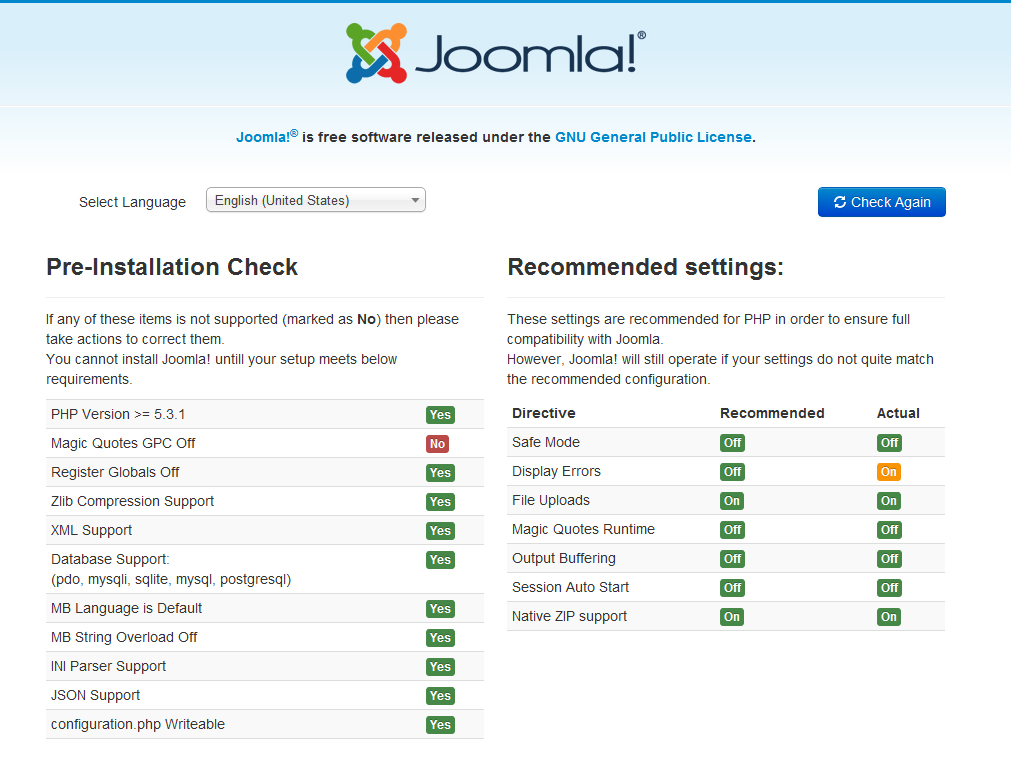Click the actual Off badge for Magic Quotes Runtime
The image size is (1011, 768).
coord(889,530)
